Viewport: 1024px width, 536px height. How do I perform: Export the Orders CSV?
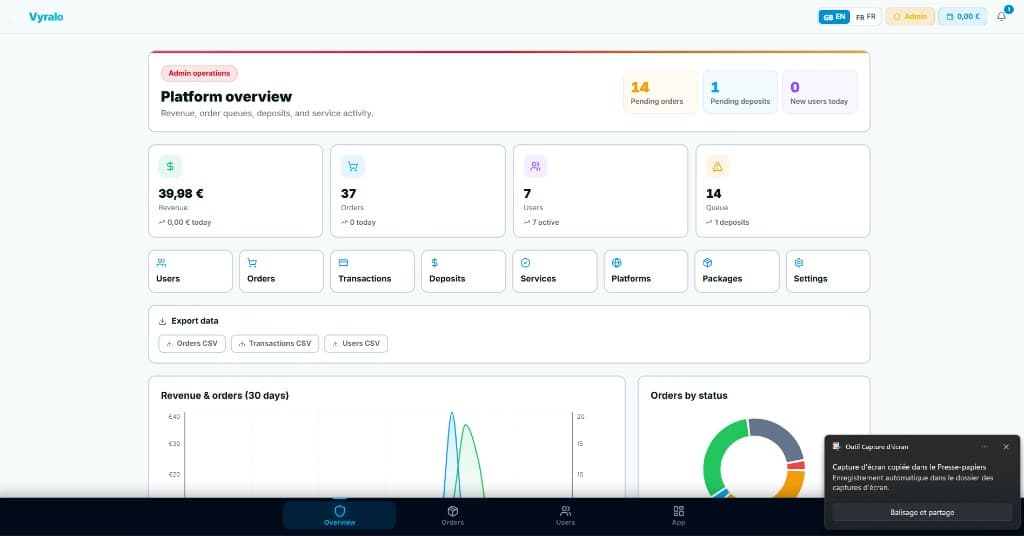(x=192, y=343)
